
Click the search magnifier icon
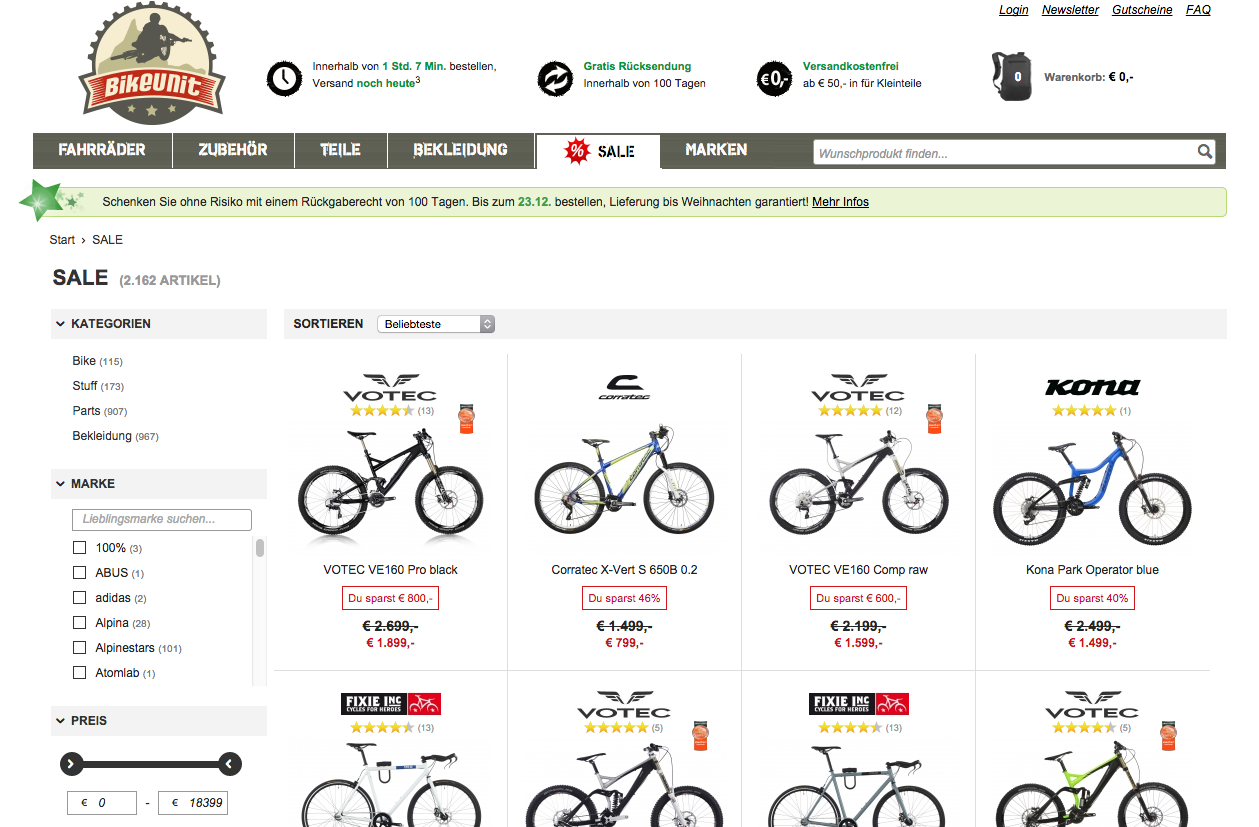tap(1205, 152)
